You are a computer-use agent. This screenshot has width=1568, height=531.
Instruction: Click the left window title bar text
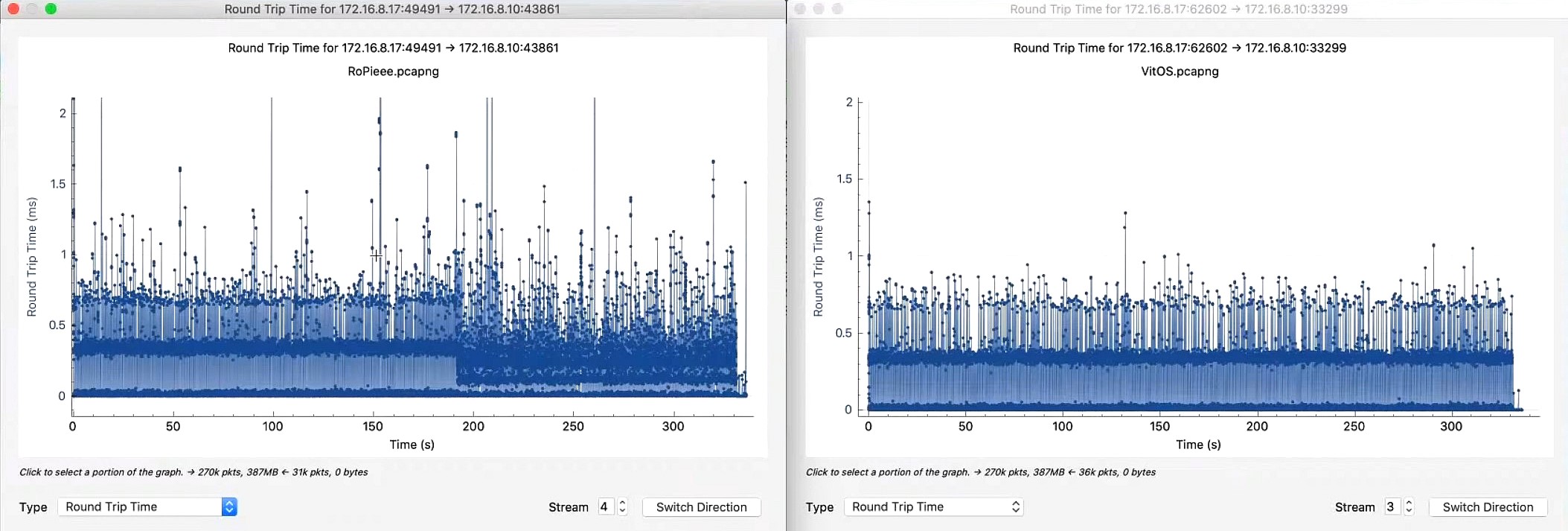coord(392,9)
